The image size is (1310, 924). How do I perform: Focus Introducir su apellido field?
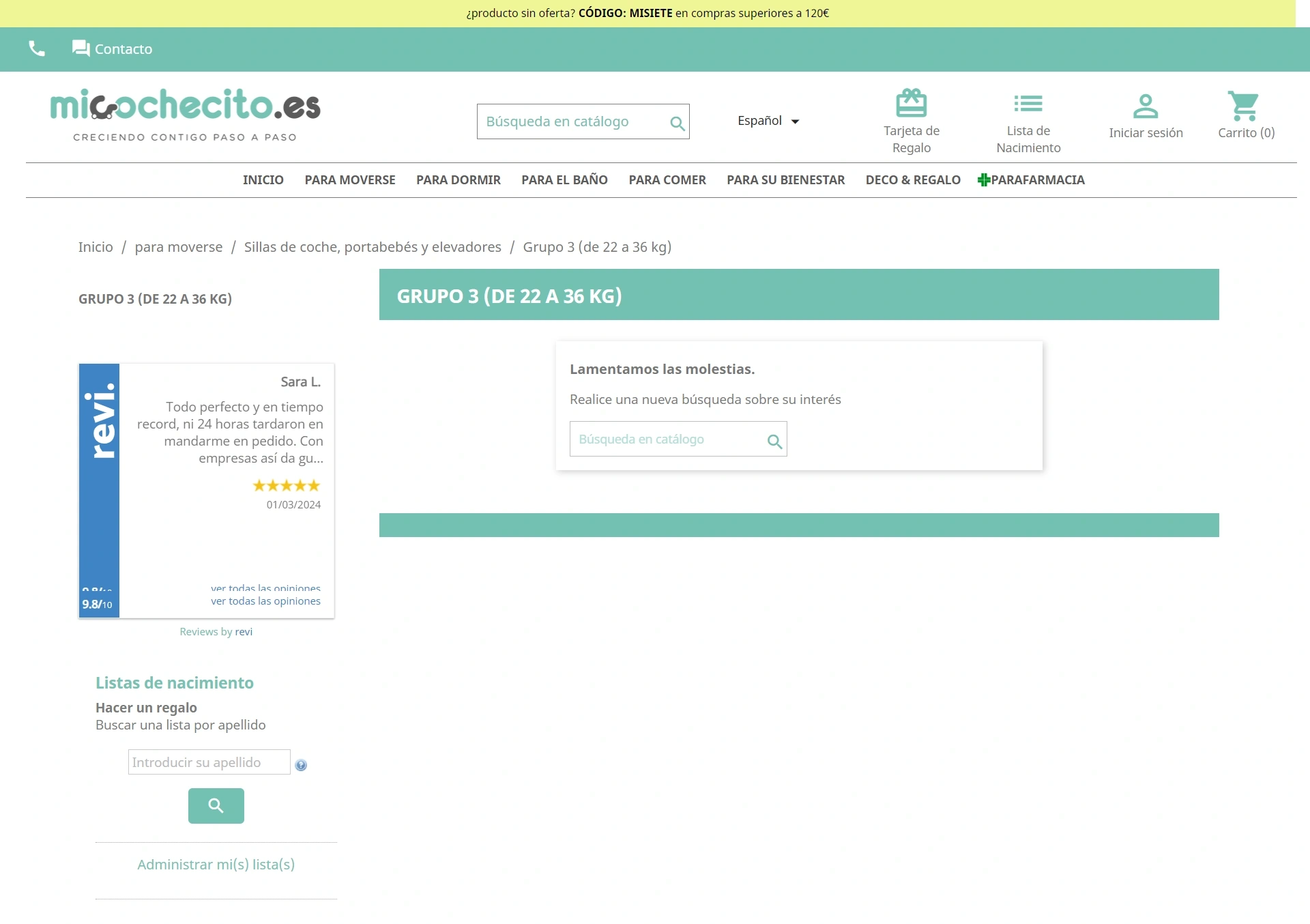click(x=209, y=762)
